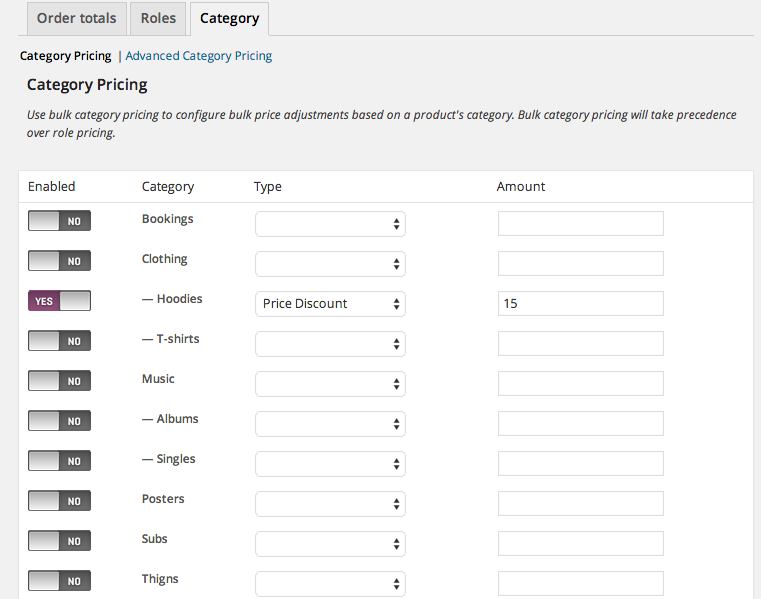Screen dimensions: 761x599
Task: Click the Music Amount text box
Action: click(580, 383)
